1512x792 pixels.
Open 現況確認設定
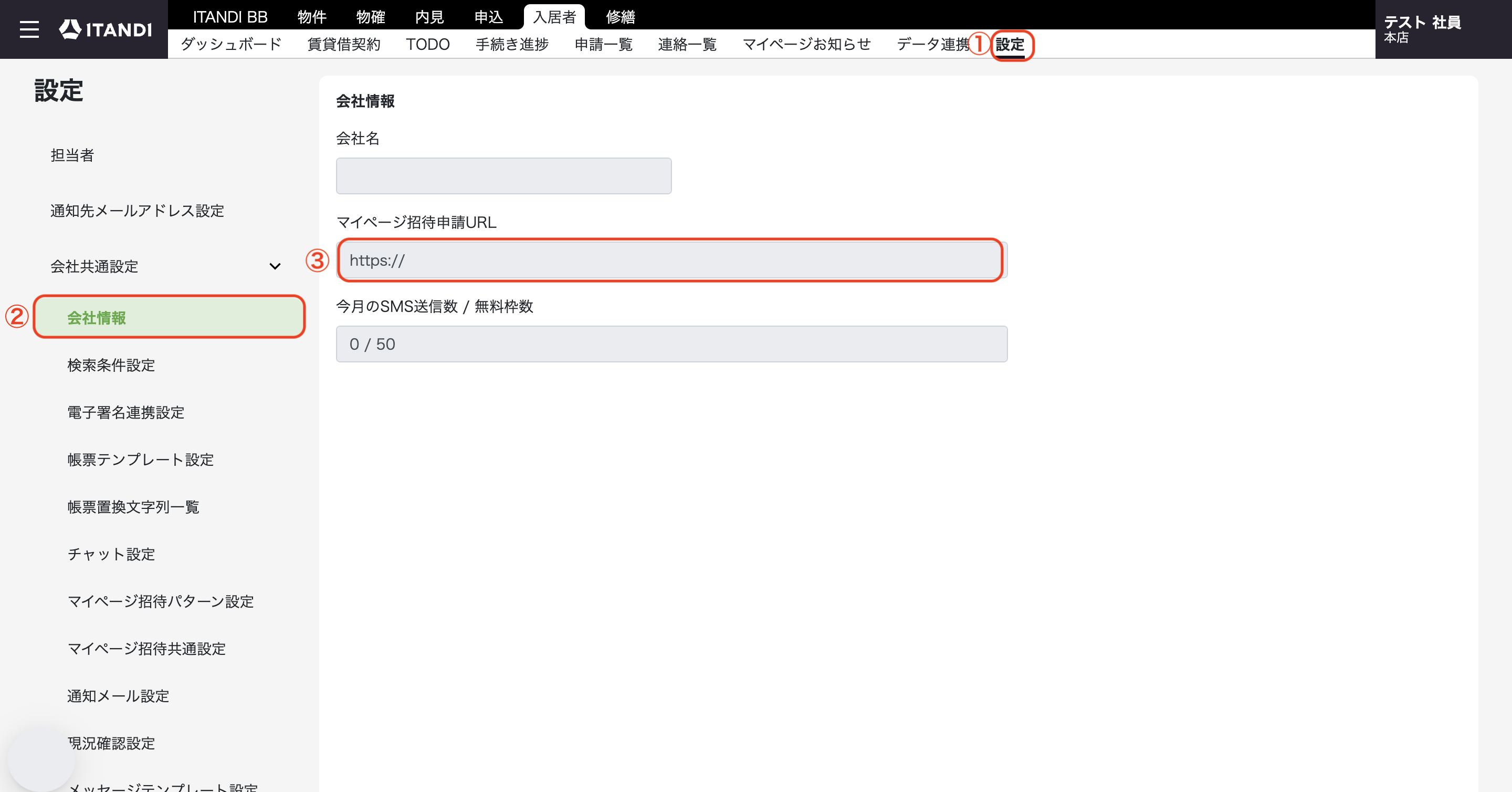click(x=111, y=743)
